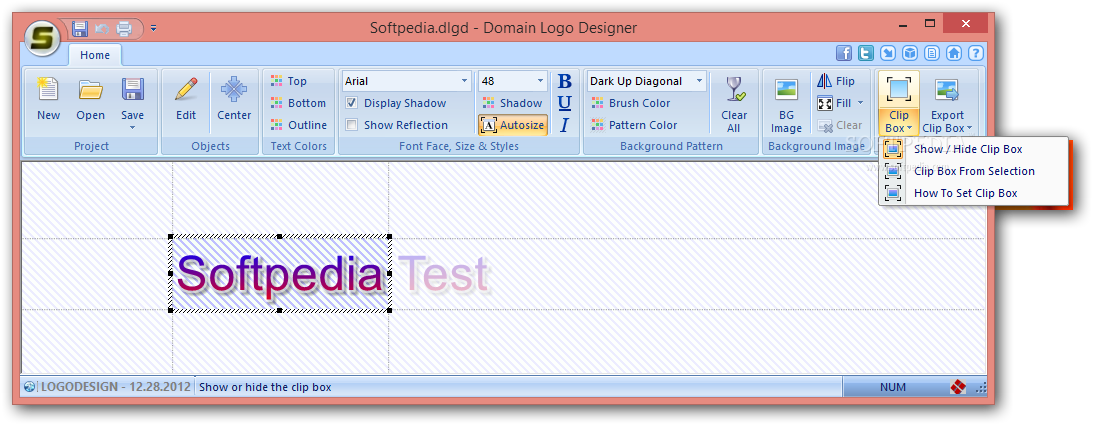Click the Twitter icon

pyautogui.click(x=866, y=53)
